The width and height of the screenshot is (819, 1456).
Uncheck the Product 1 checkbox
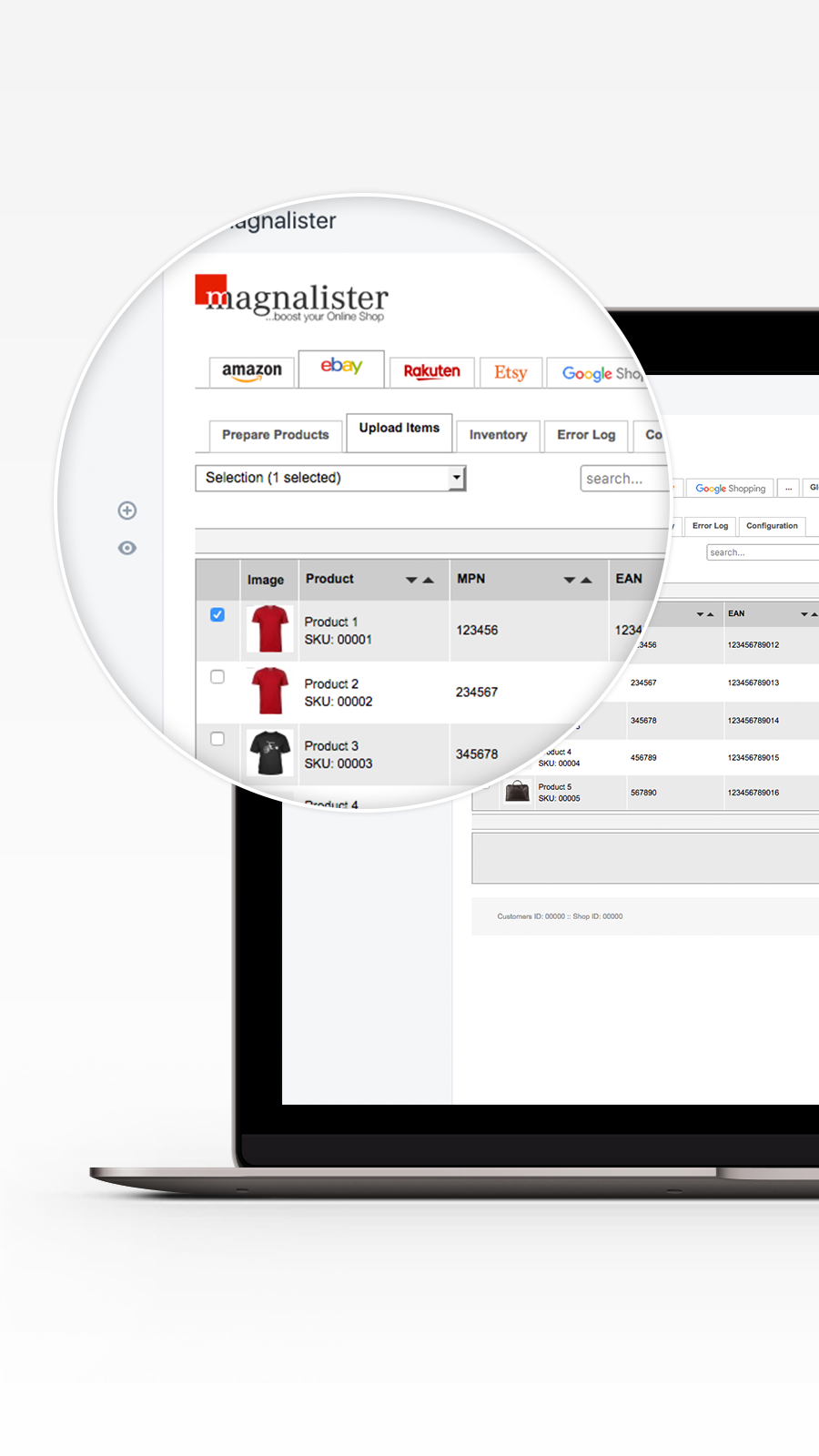(217, 614)
